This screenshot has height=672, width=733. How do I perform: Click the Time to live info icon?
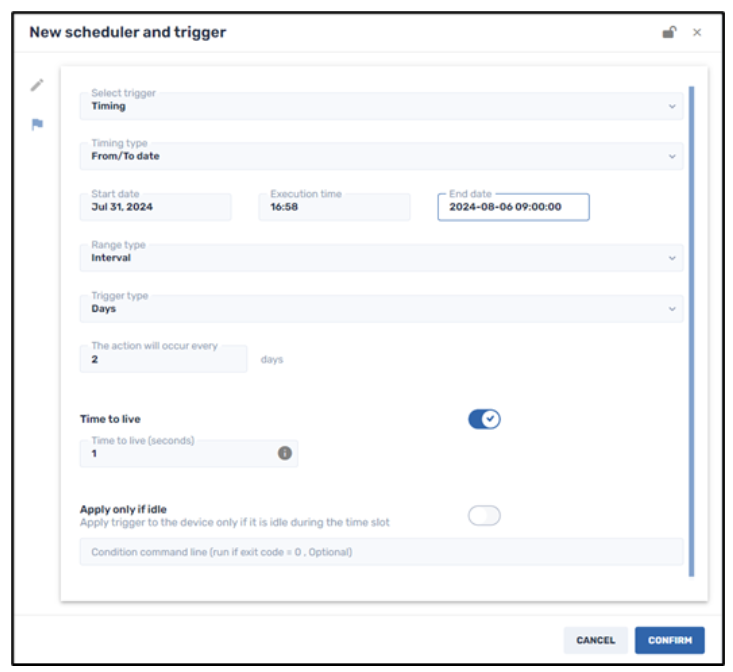(x=284, y=453)
